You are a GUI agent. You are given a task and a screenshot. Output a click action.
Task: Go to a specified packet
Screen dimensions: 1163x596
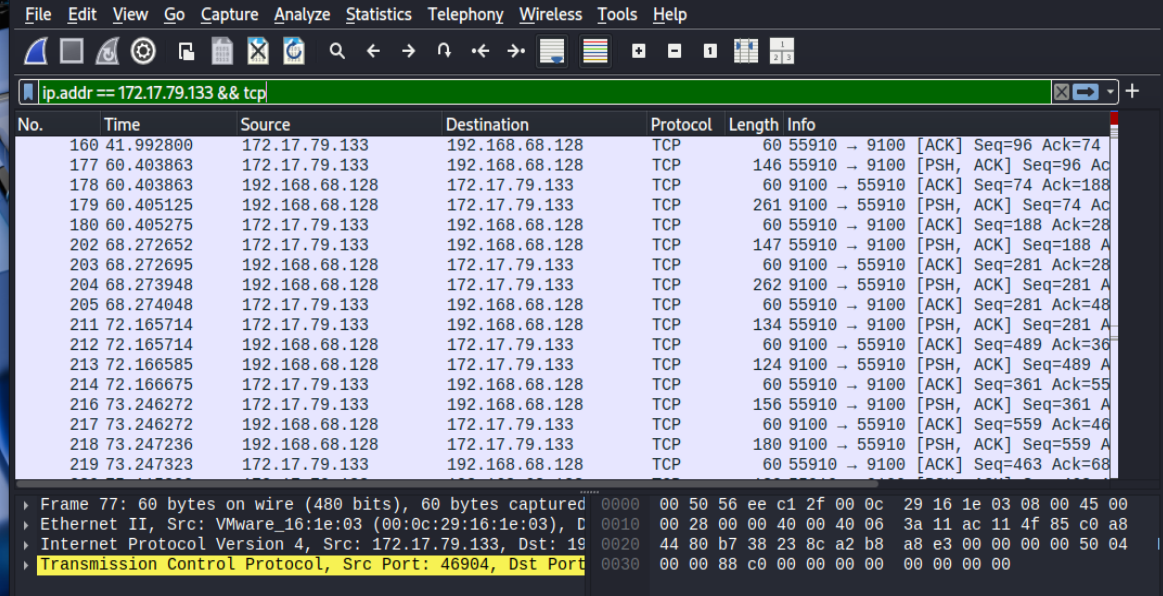pos(444,51)
